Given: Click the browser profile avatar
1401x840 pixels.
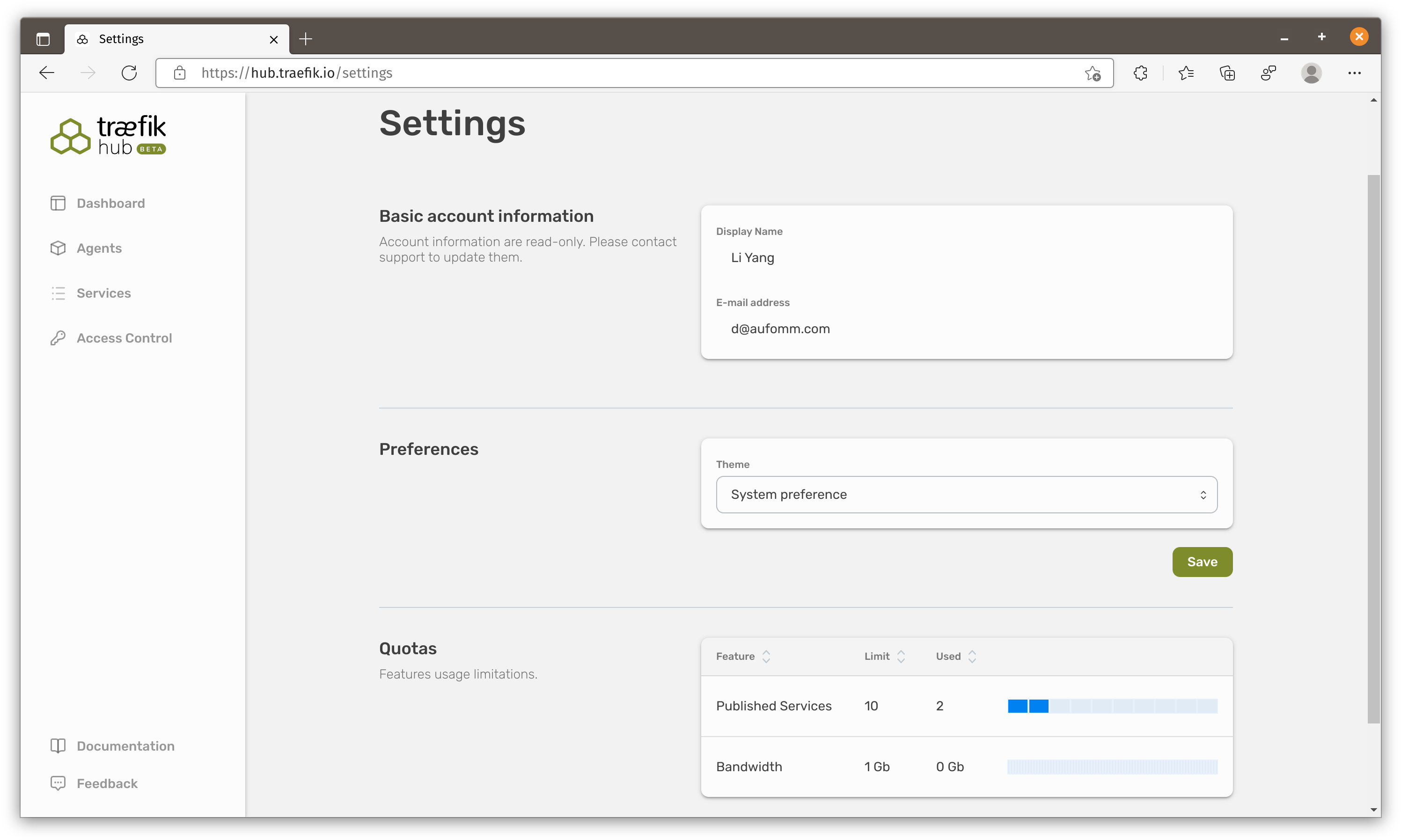Looking at the screenshot, I should (x=1311, y=73).
